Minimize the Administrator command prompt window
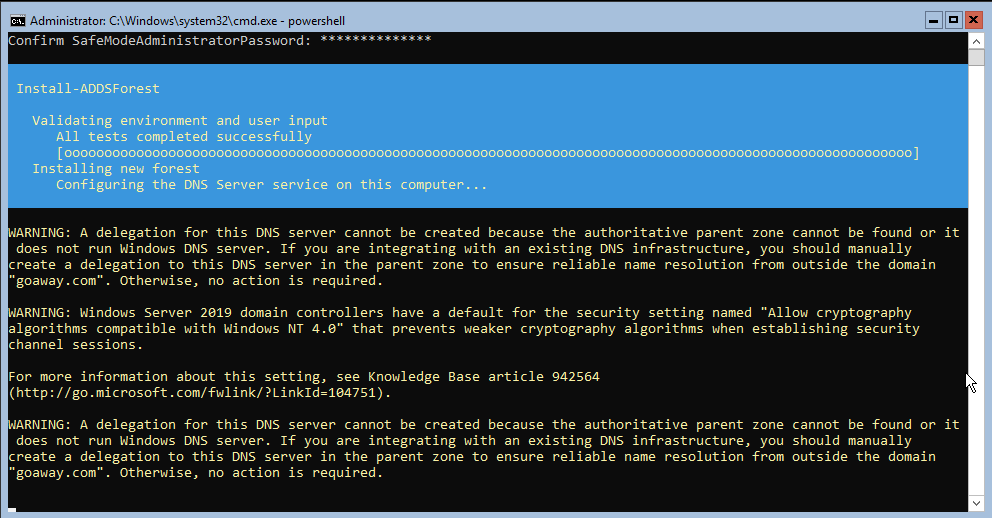Screen dimensions: 992x518 coord(933,20)
